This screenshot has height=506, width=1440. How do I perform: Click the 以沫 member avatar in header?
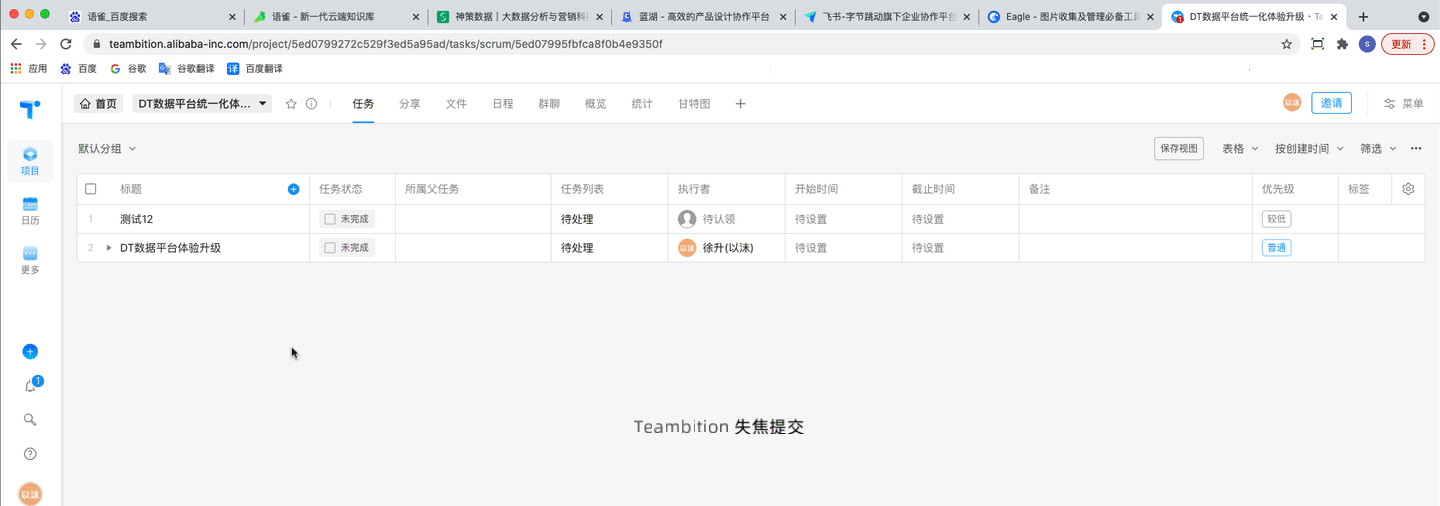pyautogui.click(x=1292, y=103)
